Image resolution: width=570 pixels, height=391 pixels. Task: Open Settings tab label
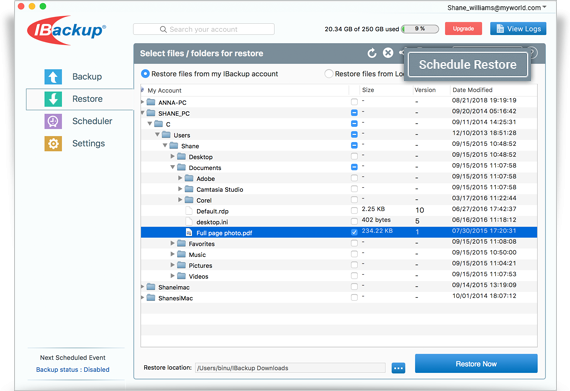[x=89, y=144]
